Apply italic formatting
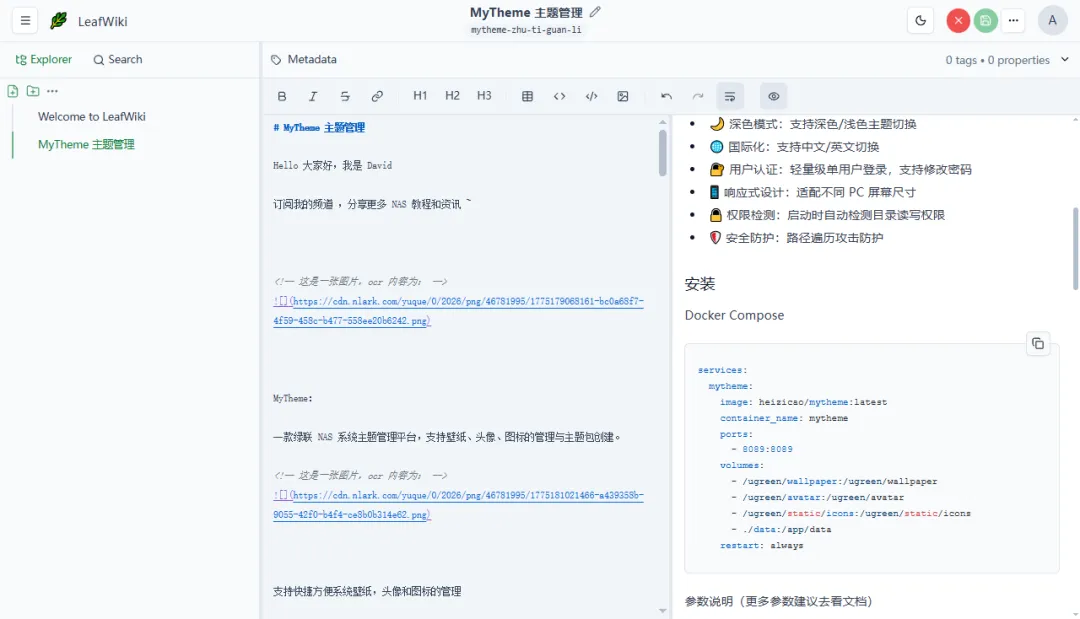The image size is (1080, 619). (313, 96)
